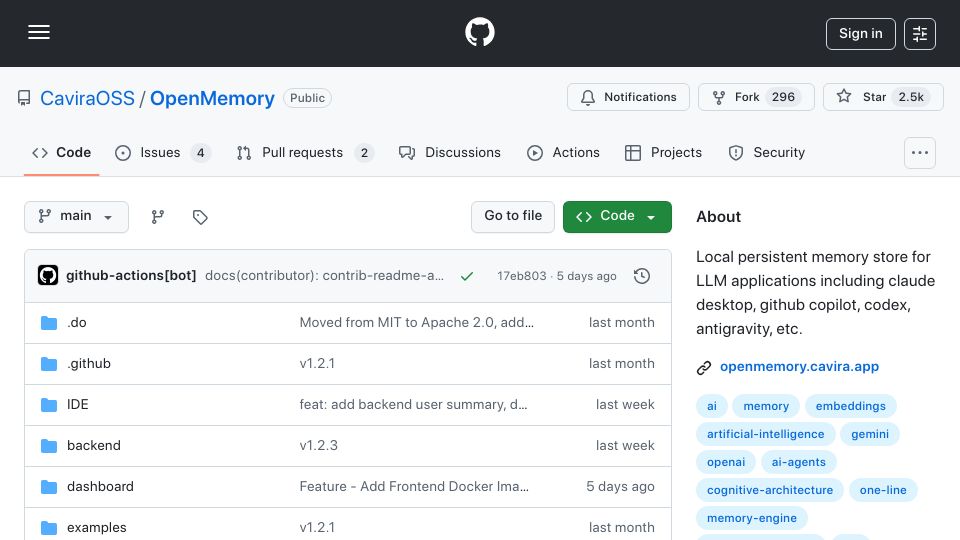
Task: Open github-actions[bot] author link
Action: 131,276
